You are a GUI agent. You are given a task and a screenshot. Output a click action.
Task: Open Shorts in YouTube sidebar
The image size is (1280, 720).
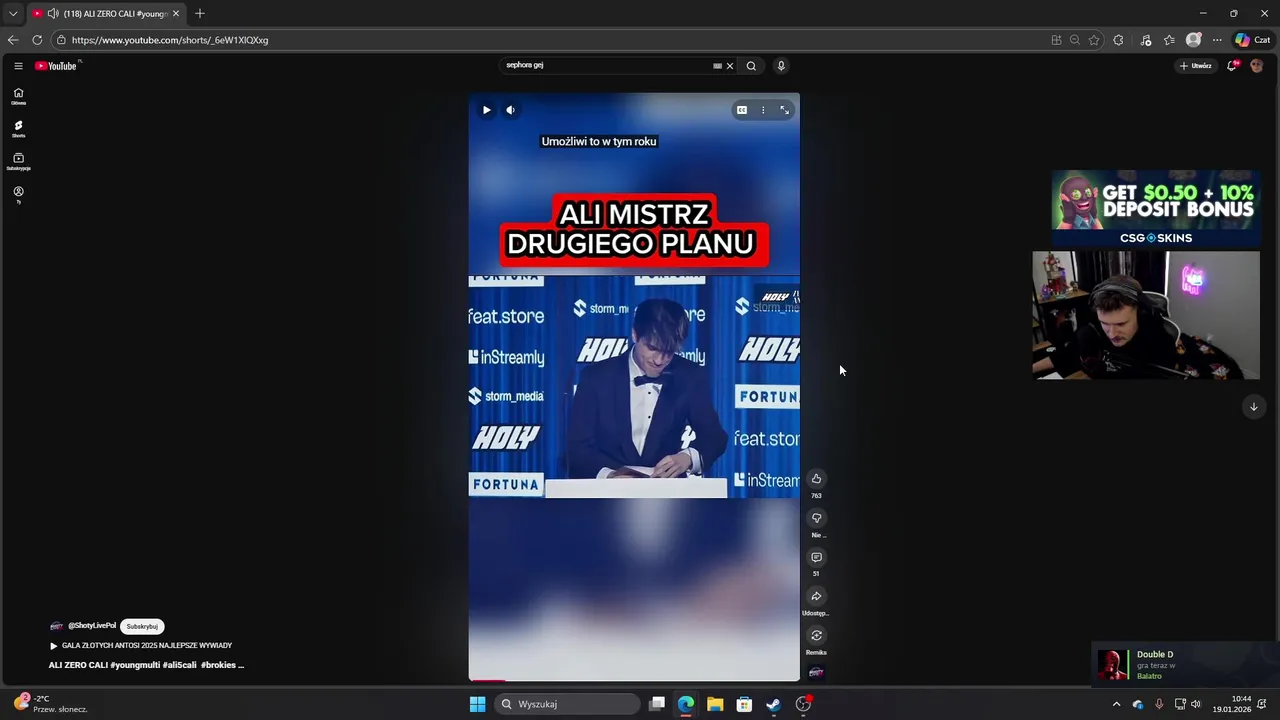pos(18,129)
